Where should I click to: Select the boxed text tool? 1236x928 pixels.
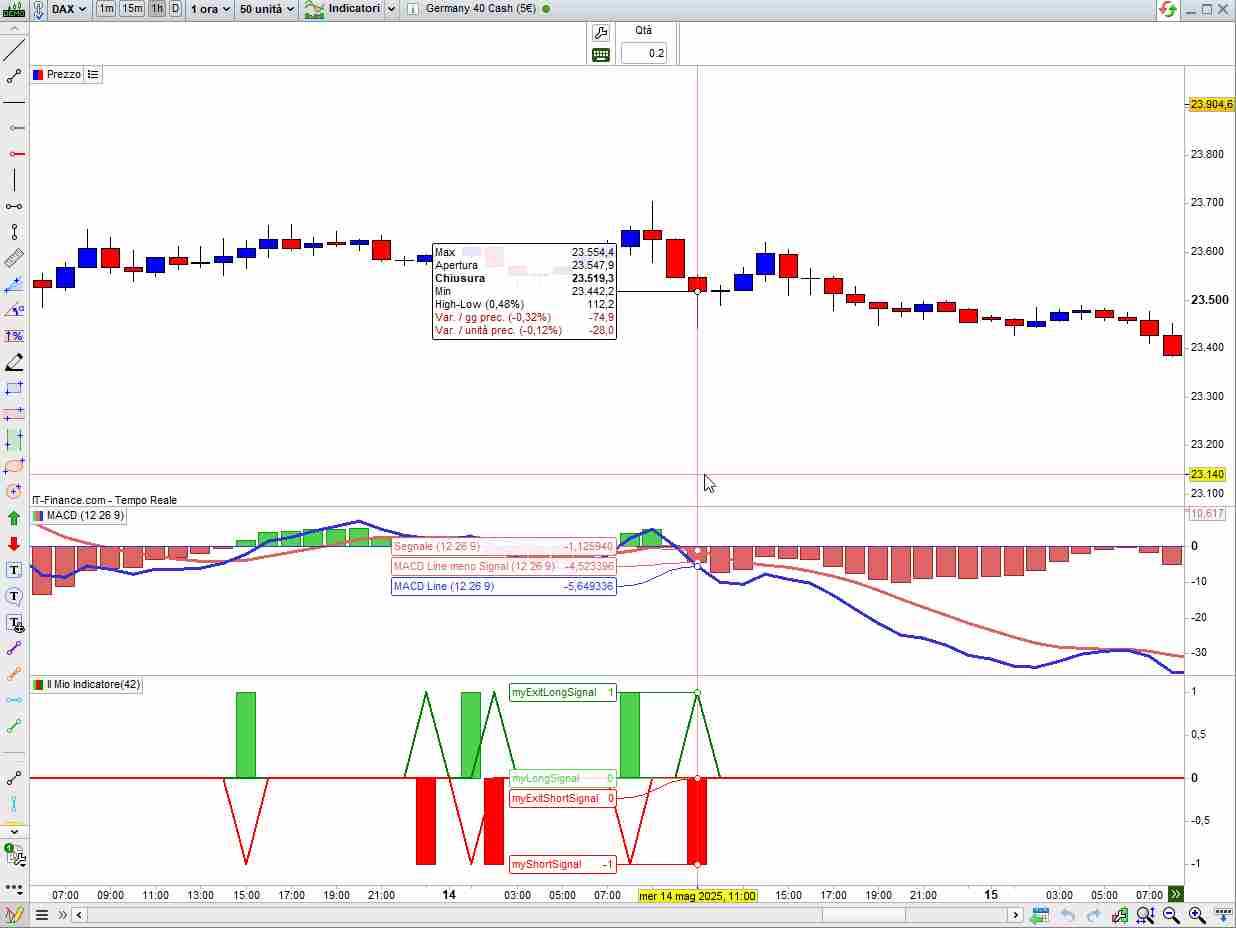coord(14,570)
